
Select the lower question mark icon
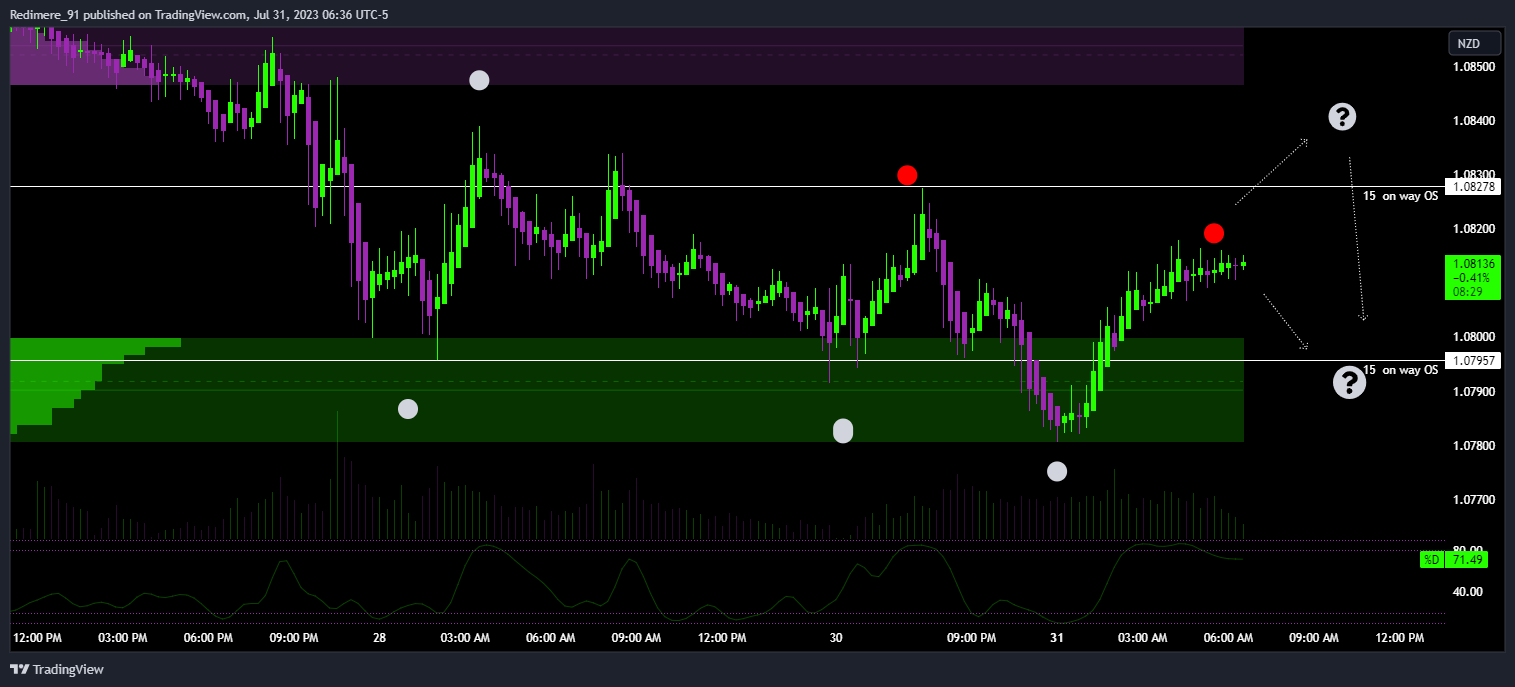pos(1350,382)
